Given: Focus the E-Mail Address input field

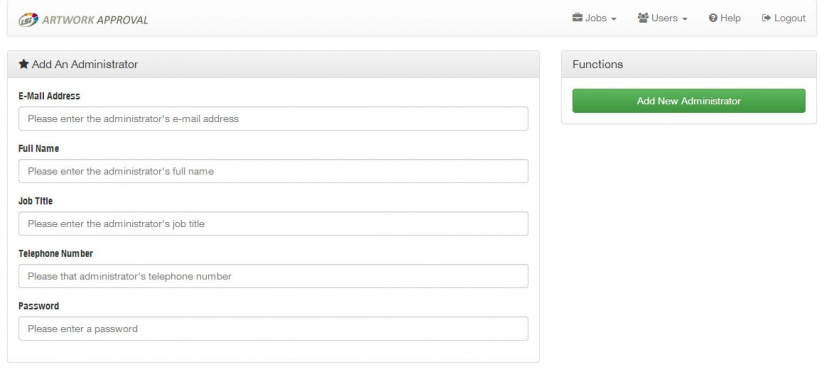Looking at the screenshot, I should [x=273, y=119].
